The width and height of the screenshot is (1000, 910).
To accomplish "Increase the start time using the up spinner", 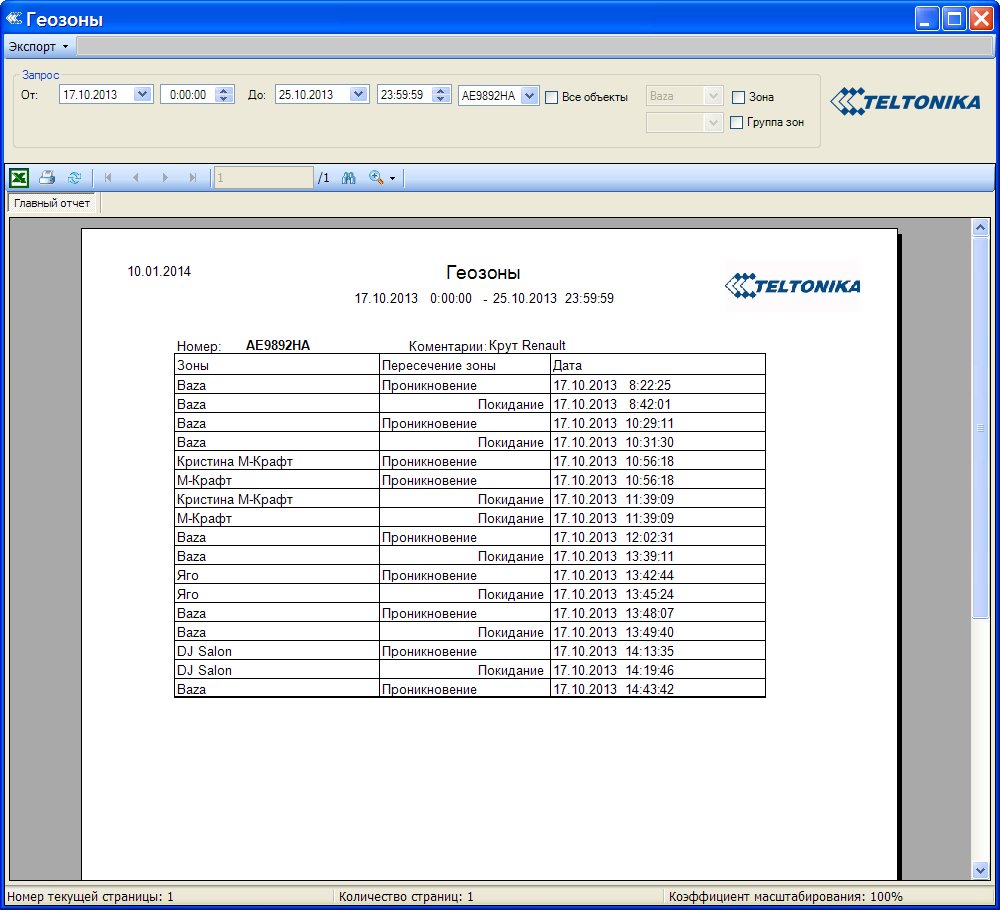I will [x=224, y=90].
